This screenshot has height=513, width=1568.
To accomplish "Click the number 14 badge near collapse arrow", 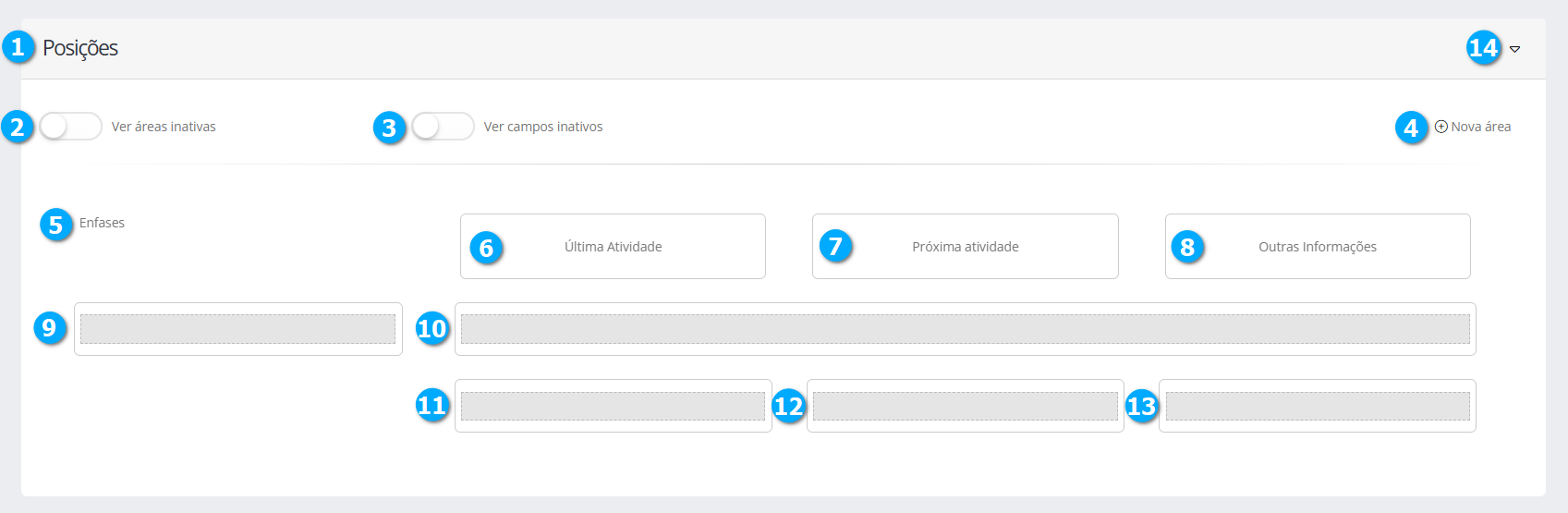I will point(1483,47).
